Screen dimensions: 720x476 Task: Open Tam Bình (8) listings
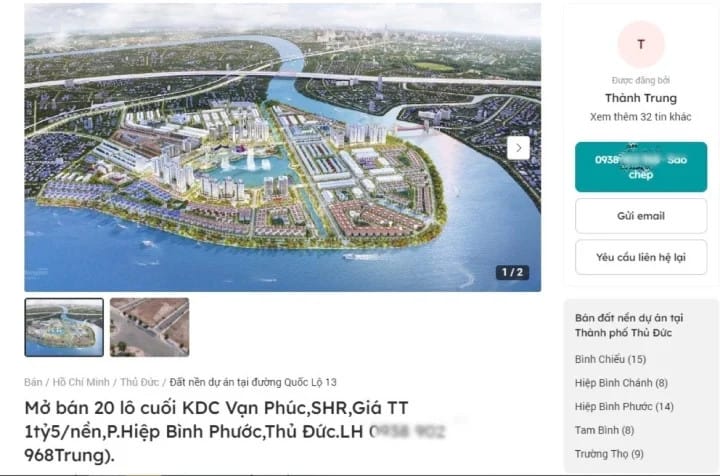click(x=604, y=430)
